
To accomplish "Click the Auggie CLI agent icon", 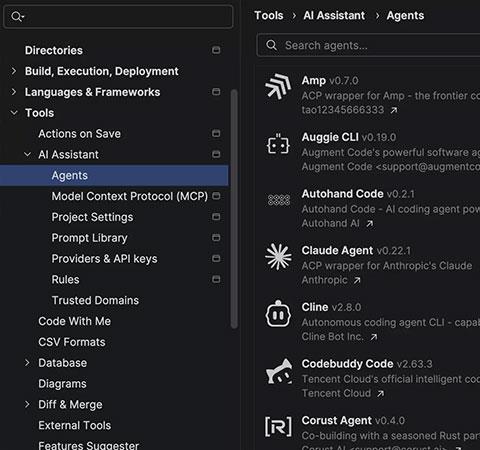I will pos(278,145).
